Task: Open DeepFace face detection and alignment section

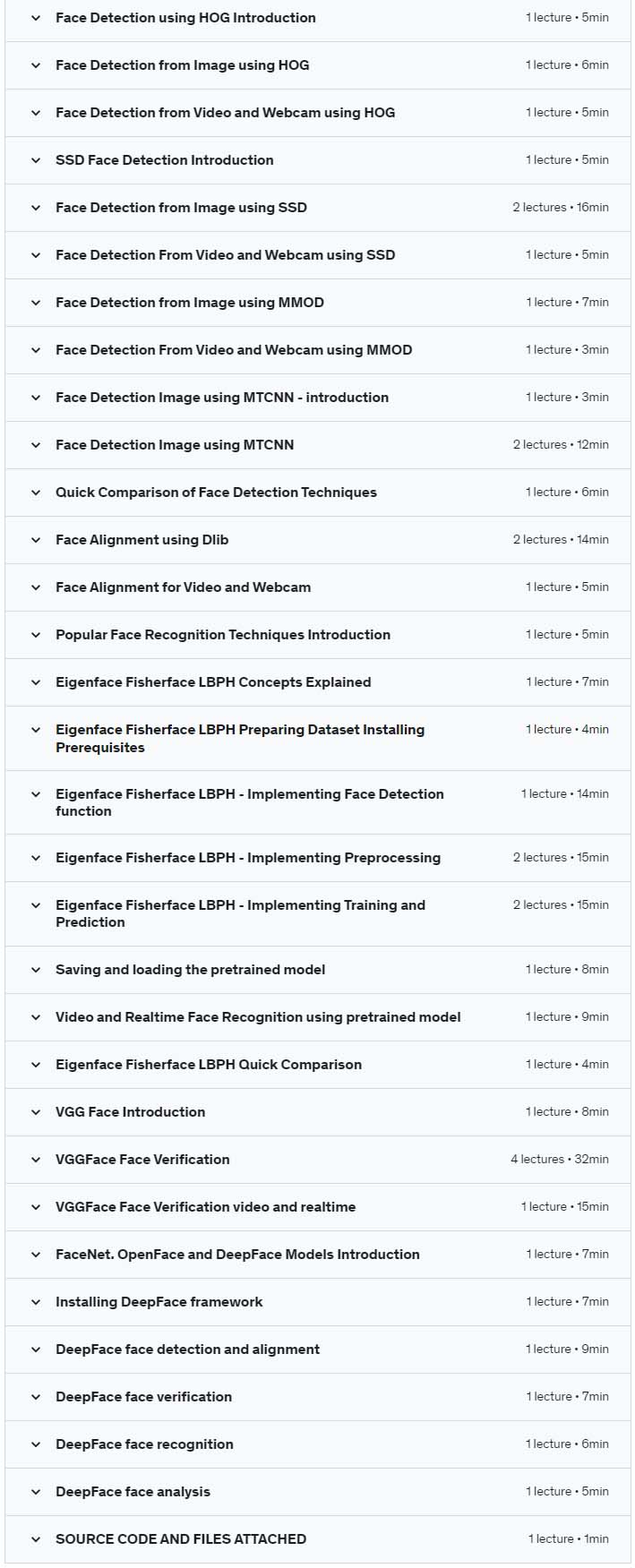Action: coord(318,1350)
